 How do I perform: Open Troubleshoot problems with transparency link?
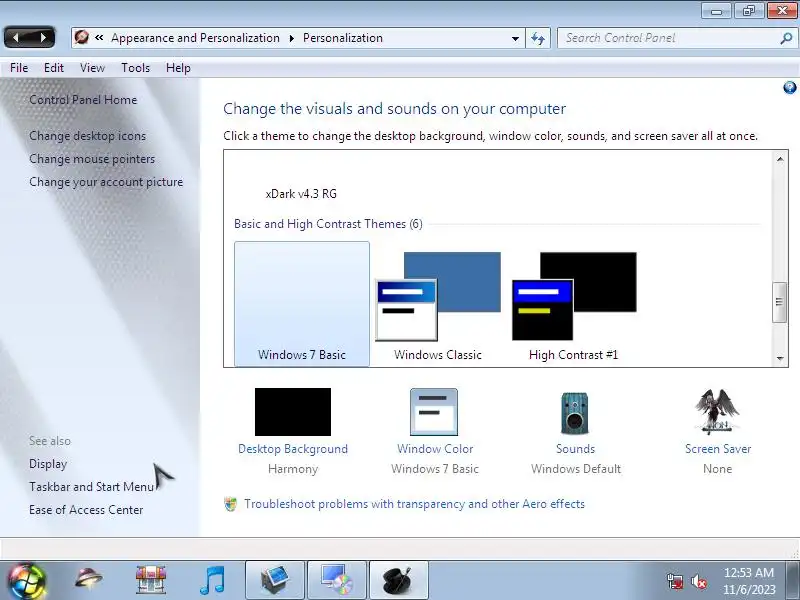point(414,504)
